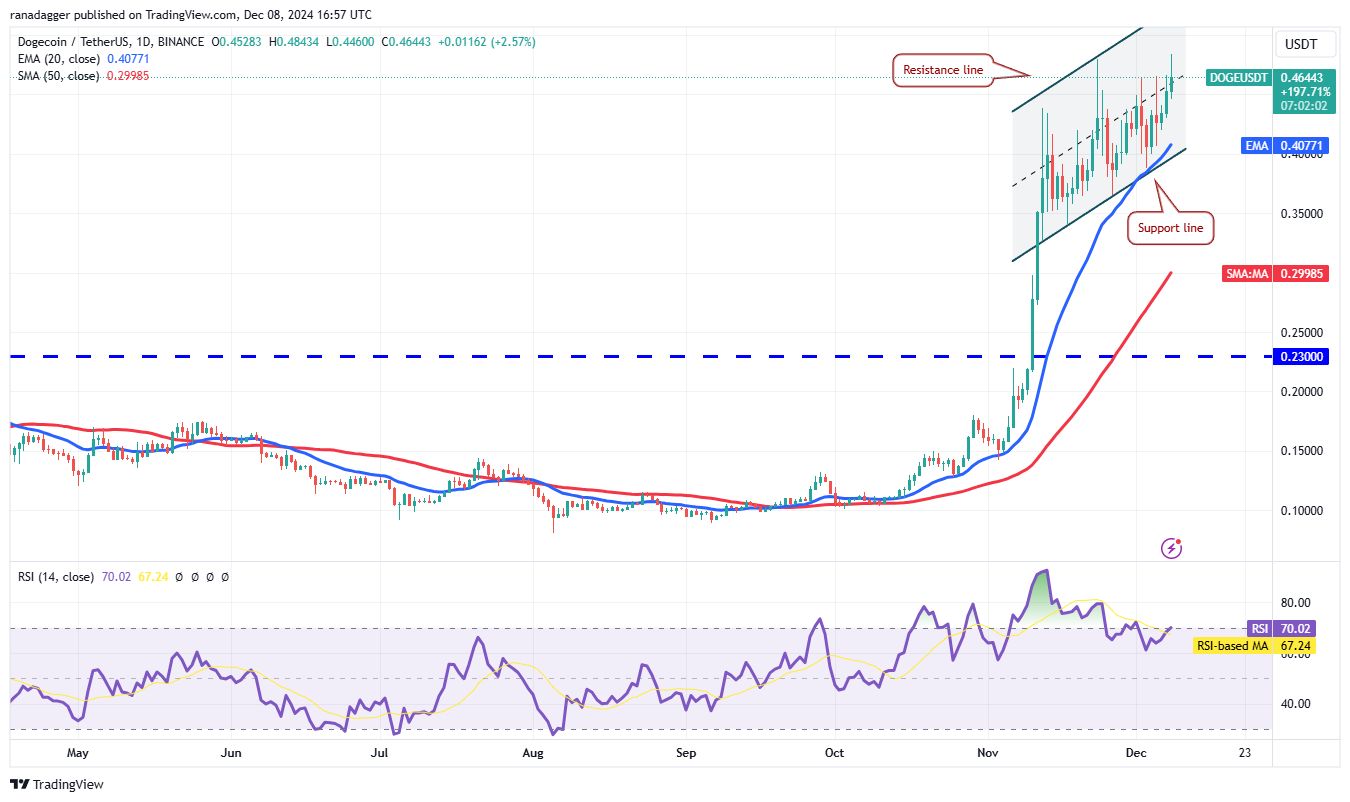The width and height of the screenshot is (1350, 802).
Task: Click the red SMA:MA axis label
Action: point(1248,274)
